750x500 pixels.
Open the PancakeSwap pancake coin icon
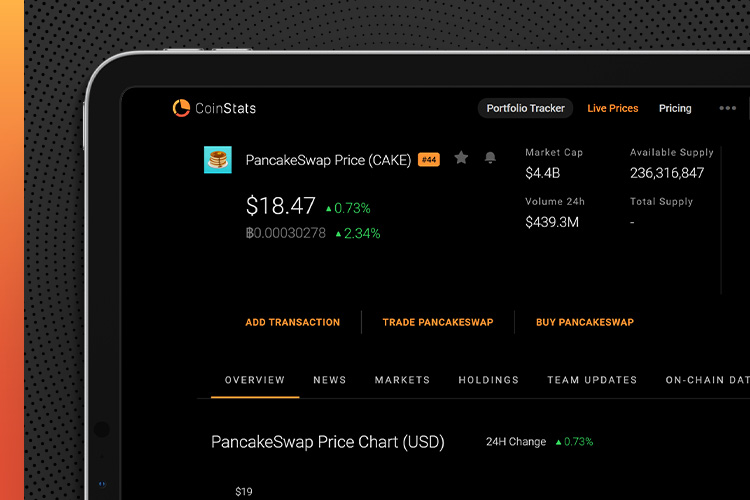[218, 160]
